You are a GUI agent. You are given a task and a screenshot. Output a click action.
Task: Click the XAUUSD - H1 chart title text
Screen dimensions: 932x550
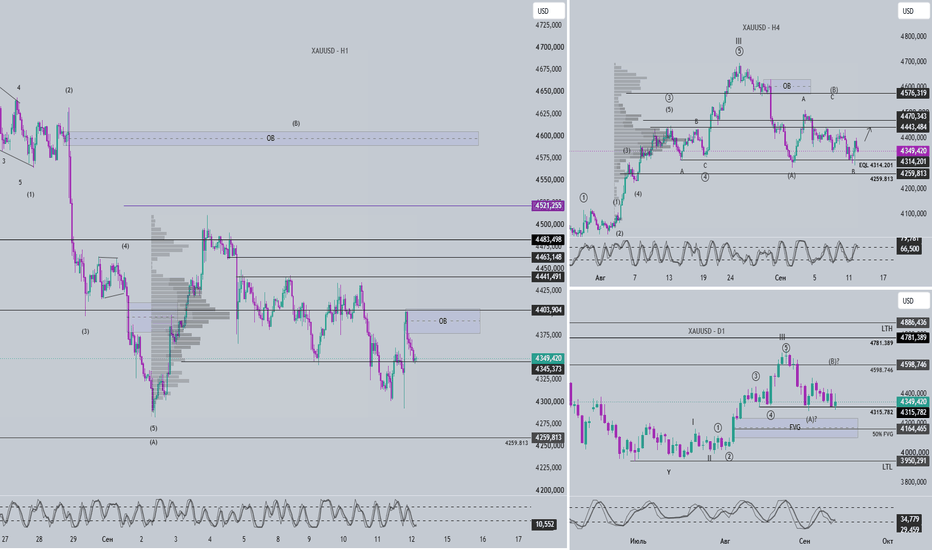pos(330,51)
